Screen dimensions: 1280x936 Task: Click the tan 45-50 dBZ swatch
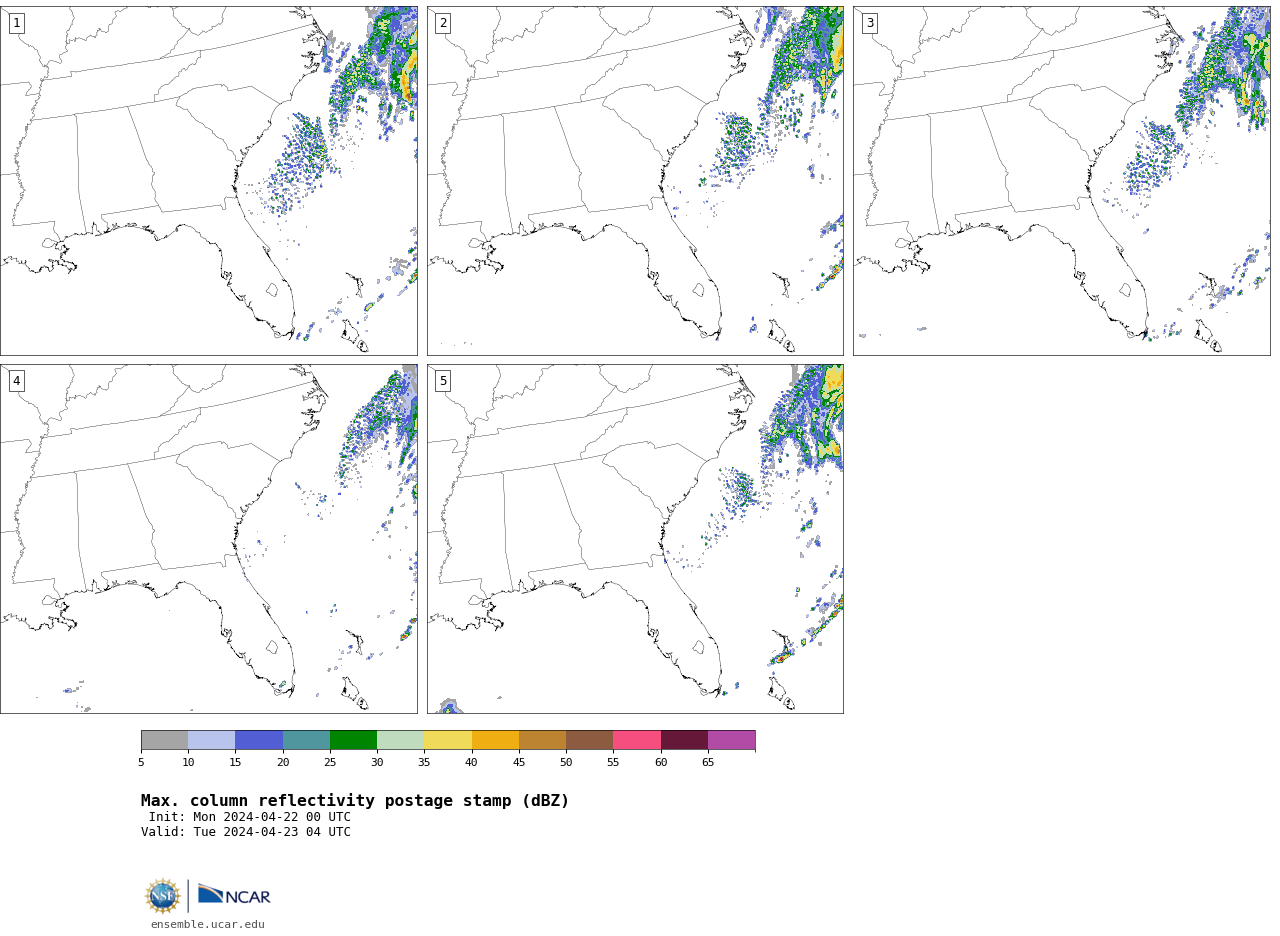pos(543,740)
